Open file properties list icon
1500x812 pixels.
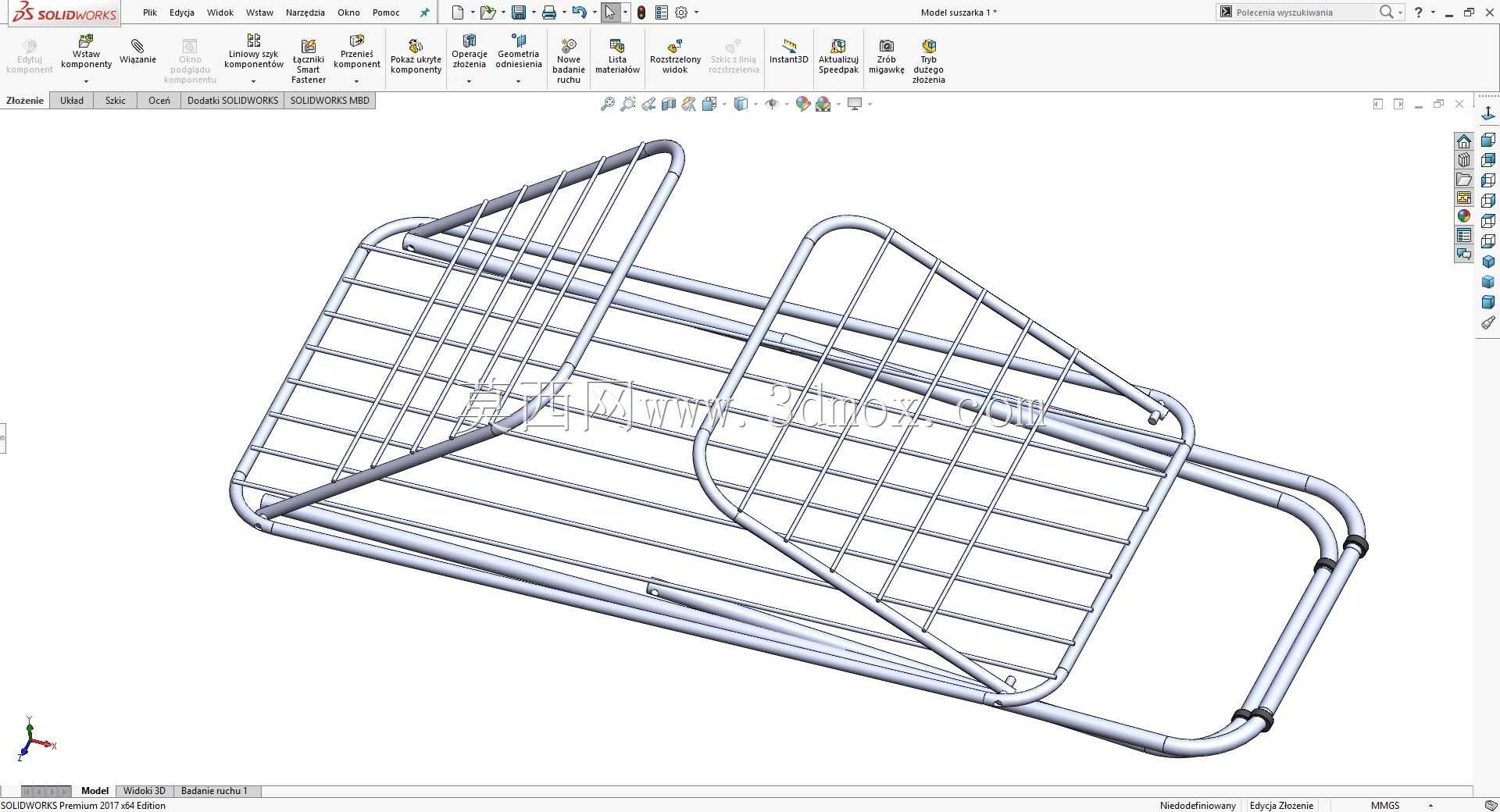tap(662, 12)
